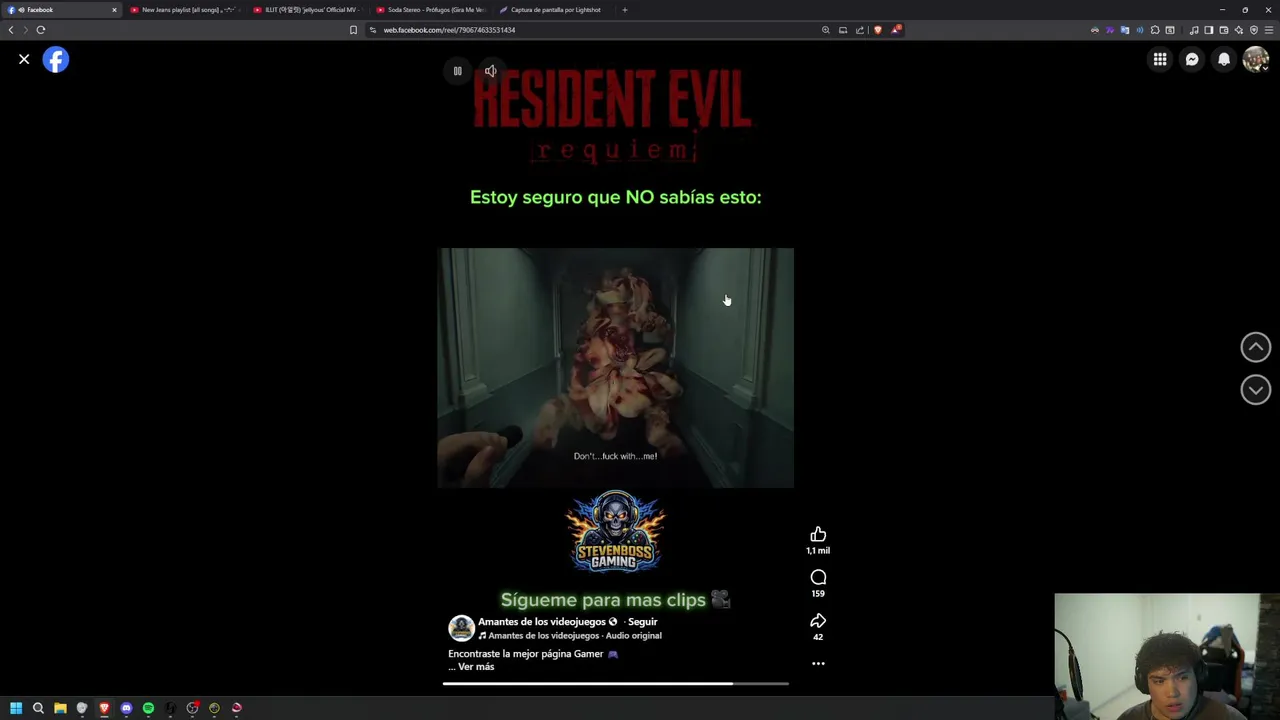The image size is (1280, 720).
Task: Open Spotify from the taskbar
Action: (148, 708)
